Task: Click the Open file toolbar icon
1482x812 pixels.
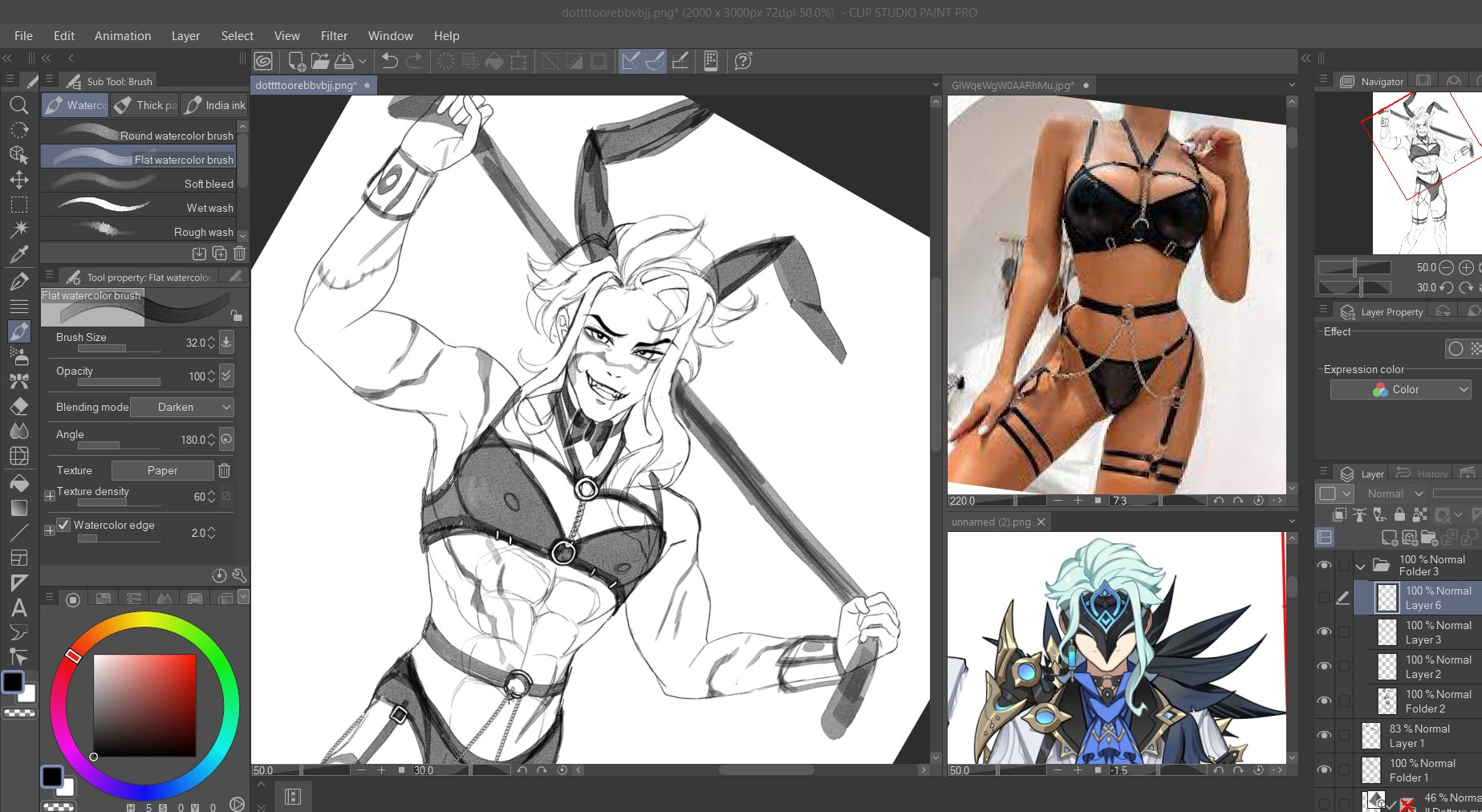Action: 320,61
